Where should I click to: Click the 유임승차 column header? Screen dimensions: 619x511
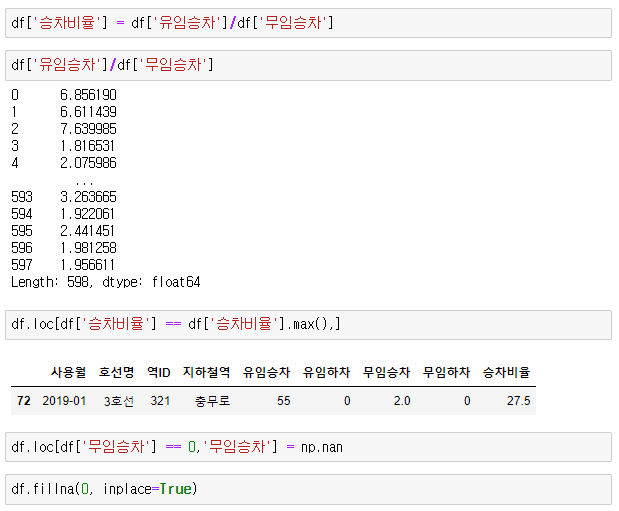[266, 372]
